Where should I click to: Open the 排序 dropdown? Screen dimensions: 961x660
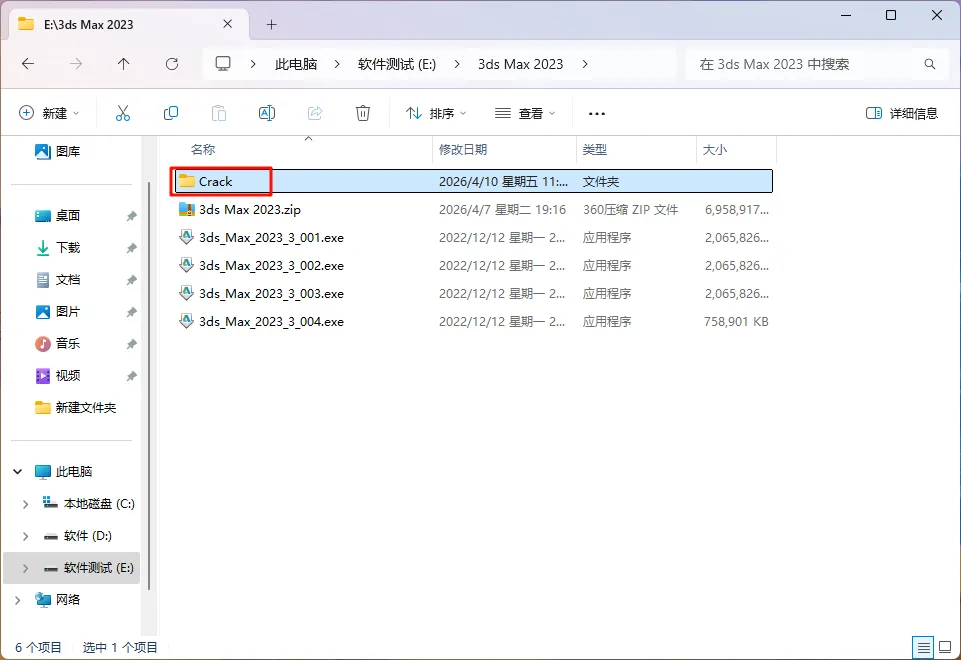[436, 113]
